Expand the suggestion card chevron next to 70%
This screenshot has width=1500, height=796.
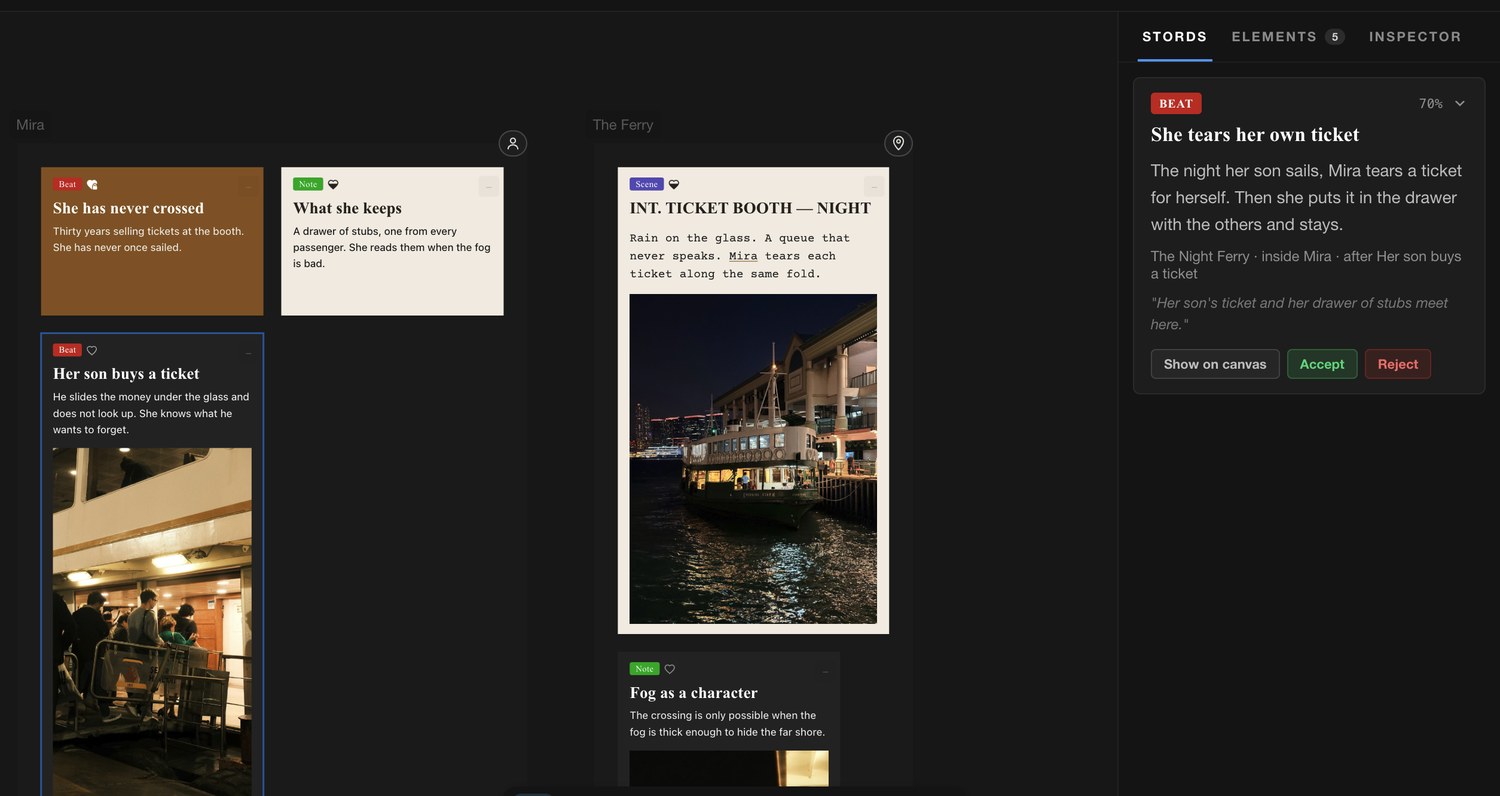click(1460, 104)
